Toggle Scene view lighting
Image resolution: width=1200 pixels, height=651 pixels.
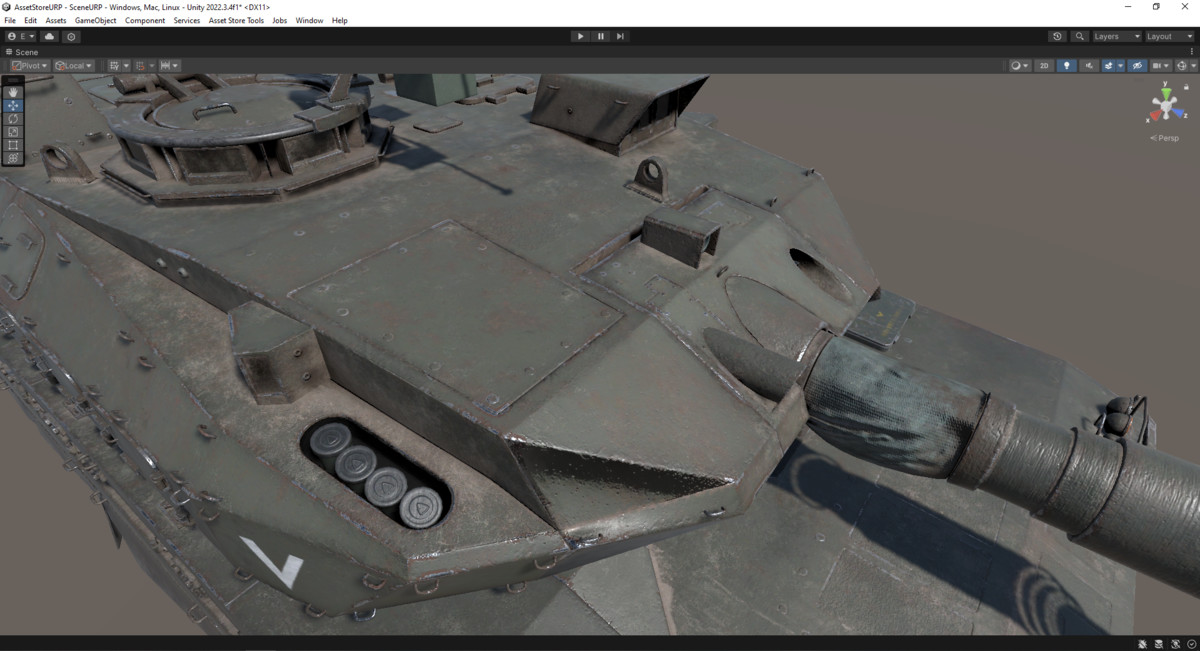coord(1067,65)
